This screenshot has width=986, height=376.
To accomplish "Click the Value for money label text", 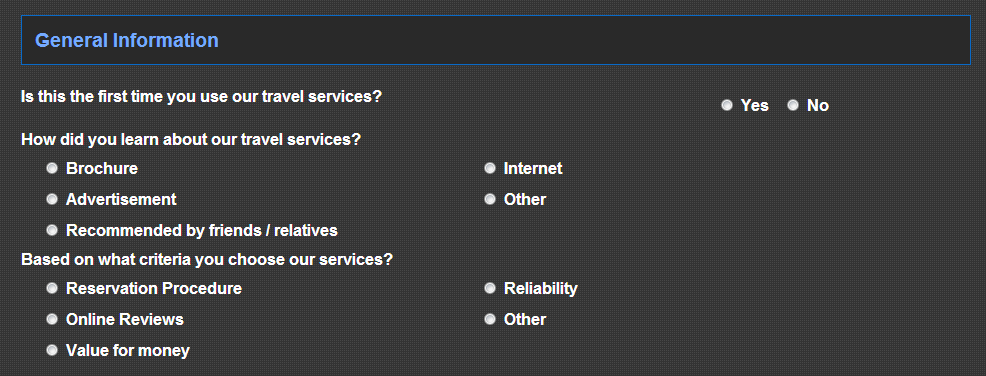I will tap(128, 351).
